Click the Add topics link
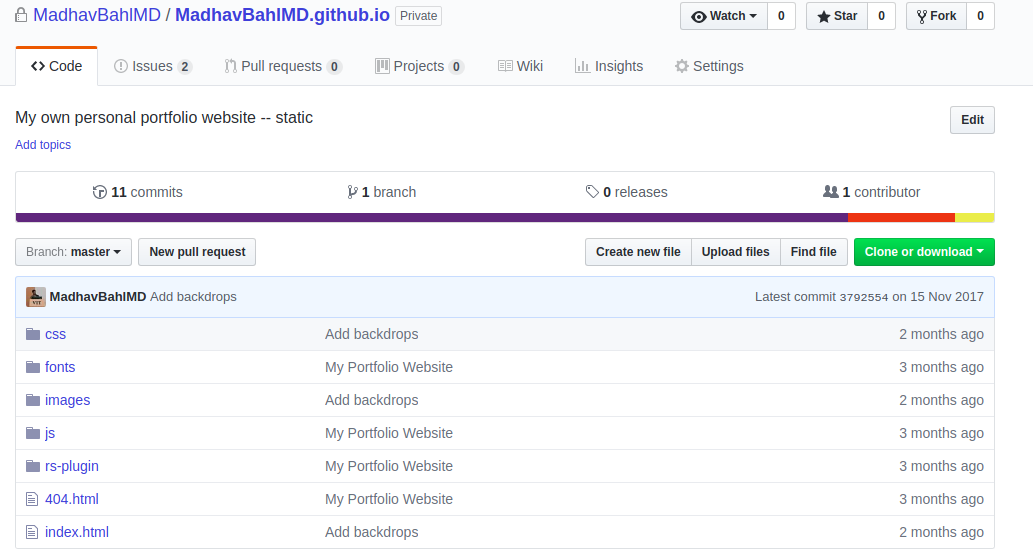This screenshot has width=1033, height=555. tap(43, 145)
